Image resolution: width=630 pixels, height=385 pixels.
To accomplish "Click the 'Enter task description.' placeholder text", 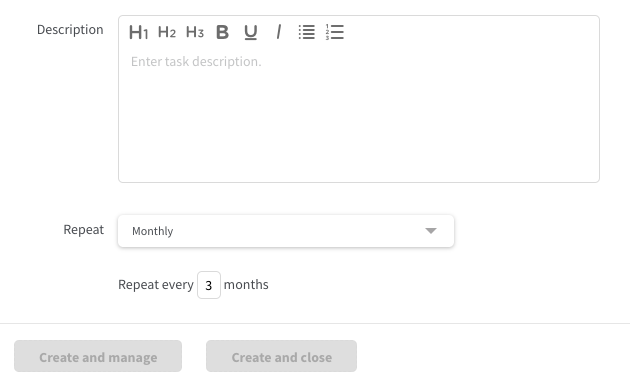I will (196, 61).
